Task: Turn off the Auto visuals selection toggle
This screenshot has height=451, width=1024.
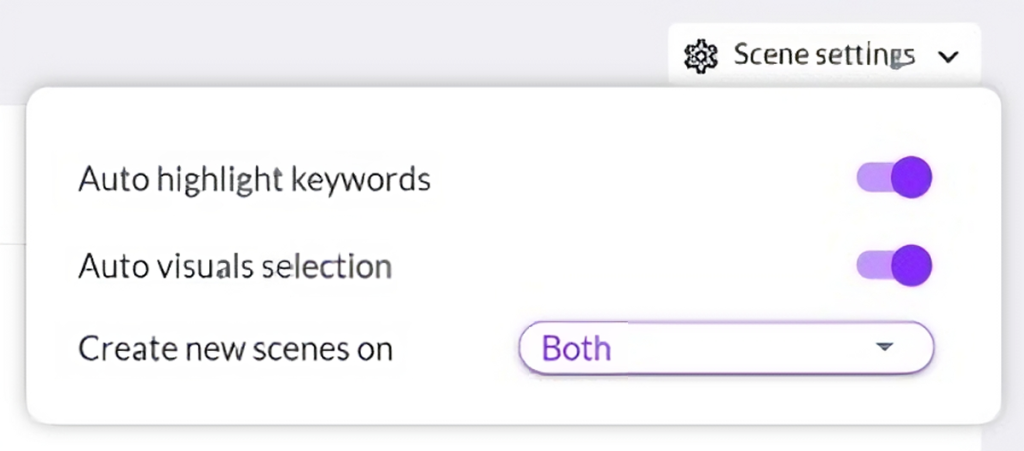Action: pyautogui.click(x=895, y=265)
